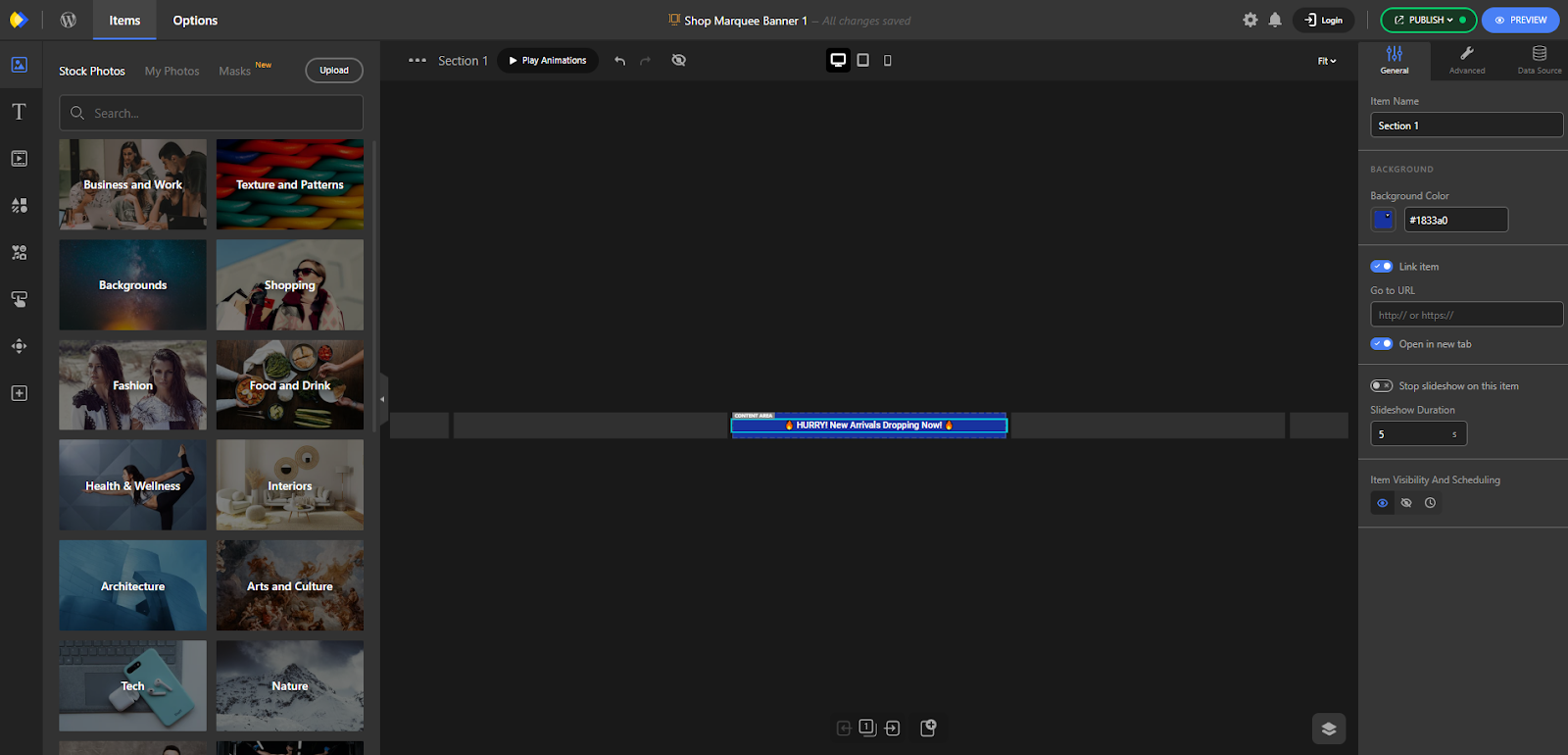Viewport: 1568px width, 755px height.
Task: Open the Images panel in left sidebar
Action: 19,65
